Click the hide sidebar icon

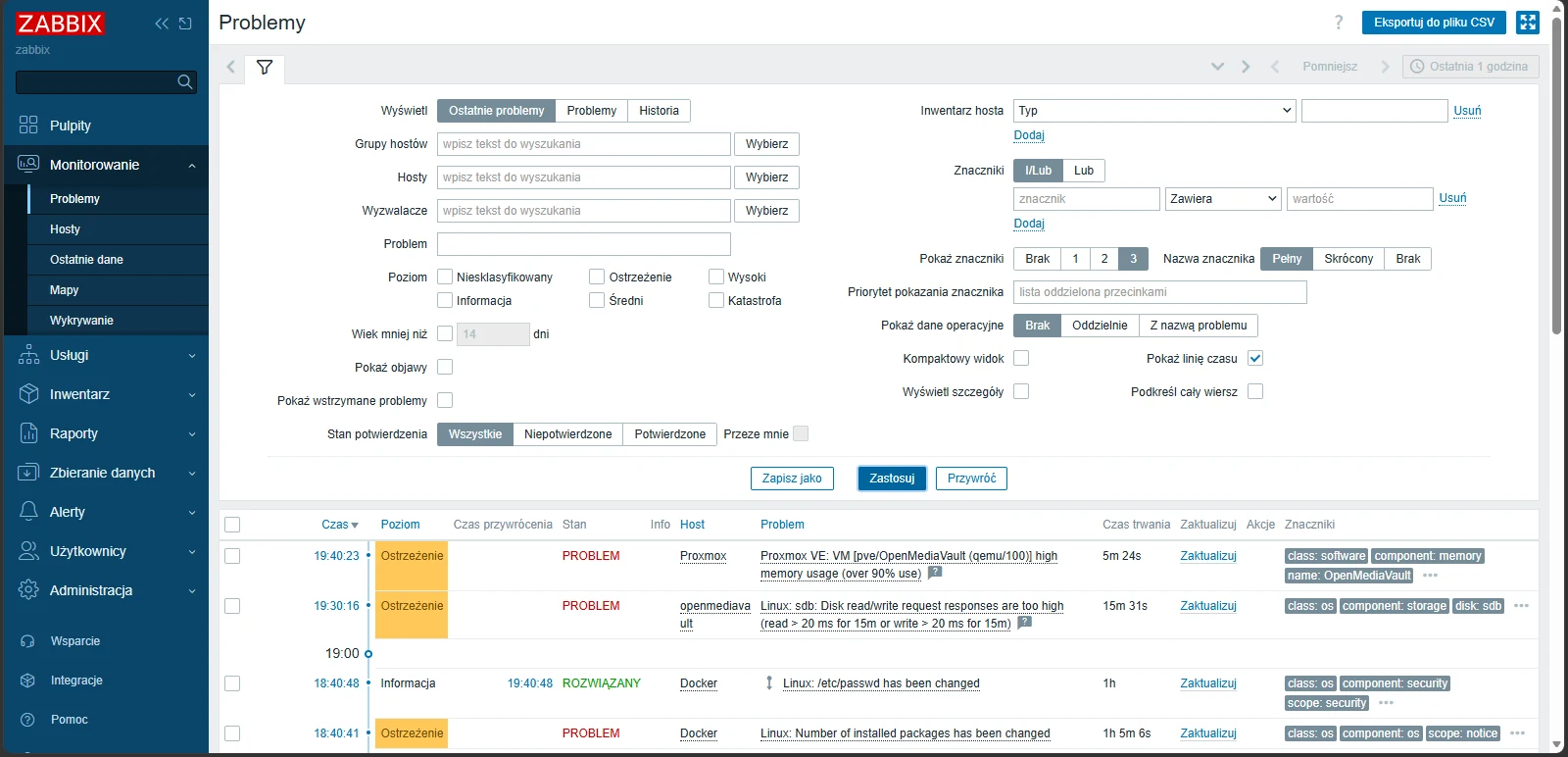click(x=185, y=24)
